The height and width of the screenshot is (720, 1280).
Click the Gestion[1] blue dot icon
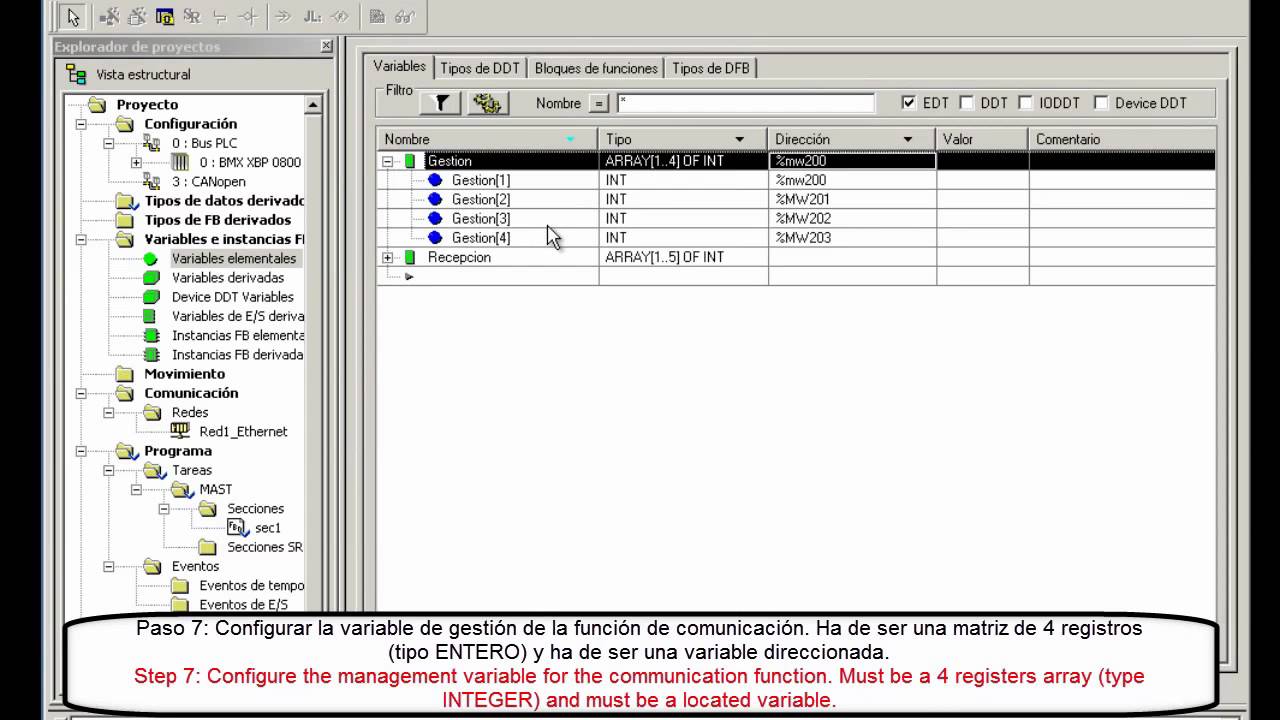[x=435, y=180]
